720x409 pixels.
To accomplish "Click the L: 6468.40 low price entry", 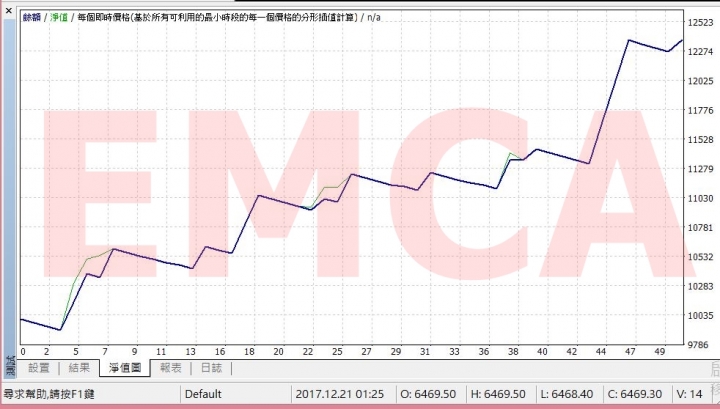I will 567,394.
